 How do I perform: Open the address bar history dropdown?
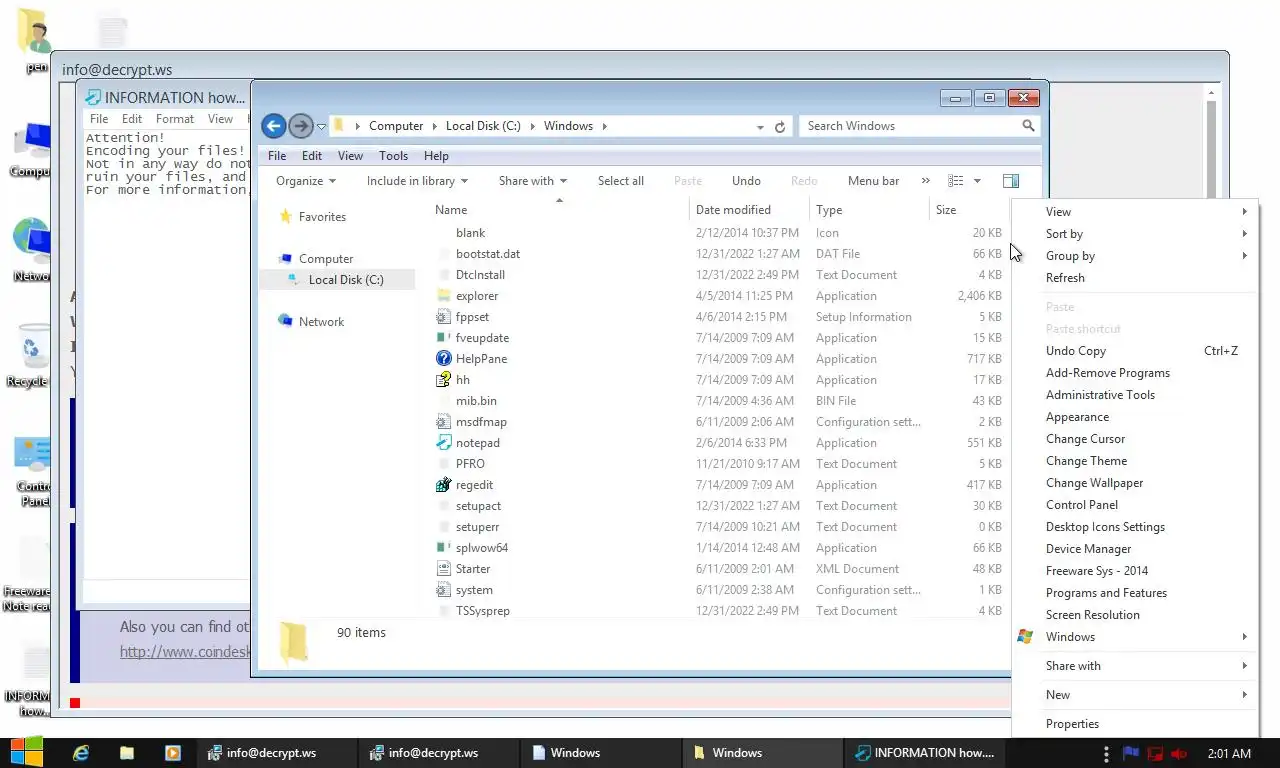click(760, 127)
